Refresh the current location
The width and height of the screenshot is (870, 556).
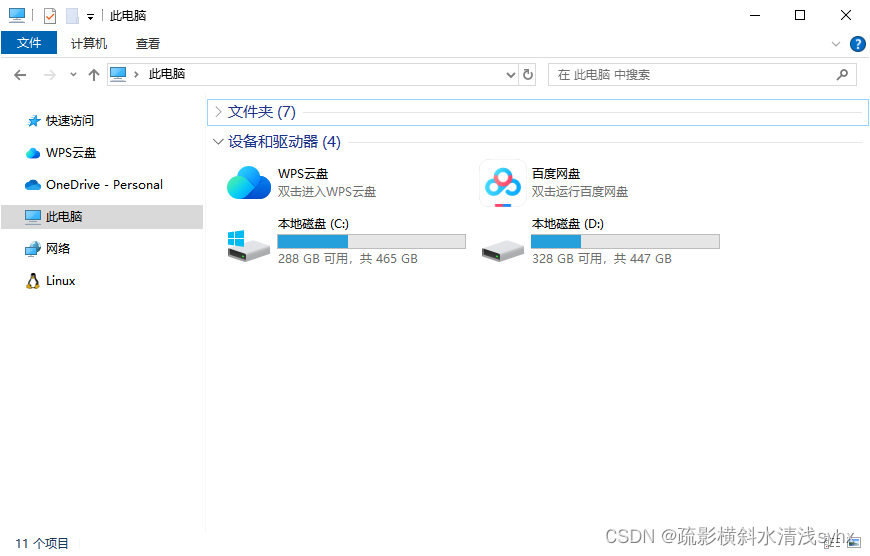(x=528, y=74)
